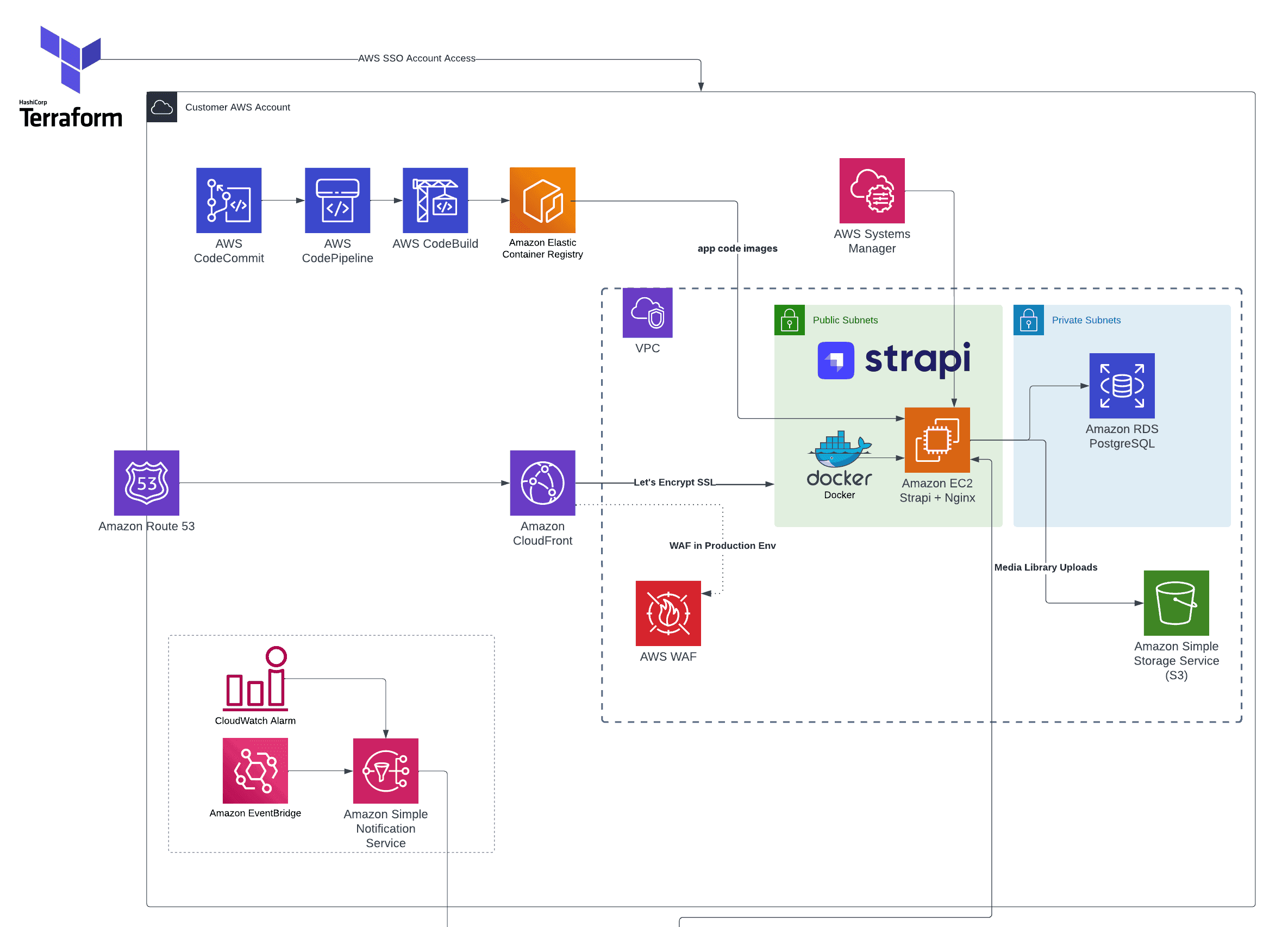Select the 'app code images' label
Image resolution: width=1288 pixels, height=927 pixels.
737,249
